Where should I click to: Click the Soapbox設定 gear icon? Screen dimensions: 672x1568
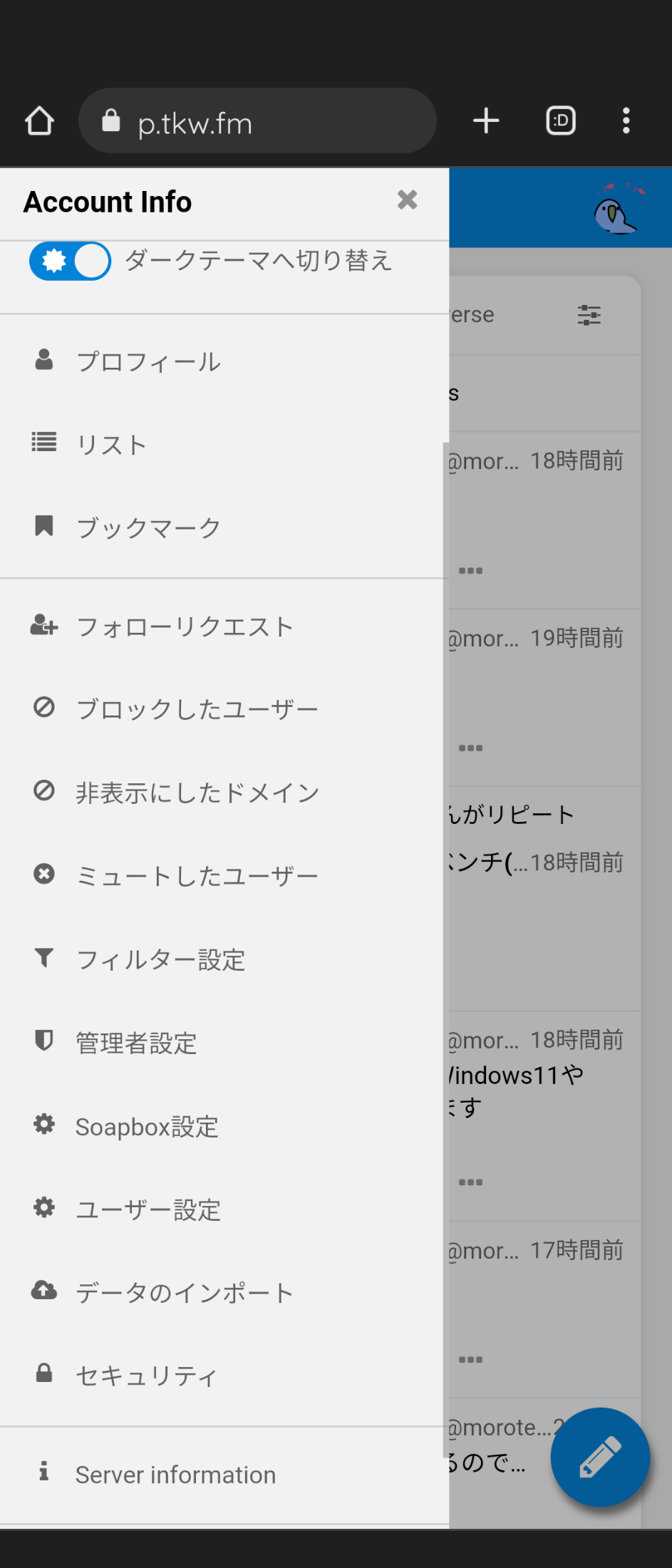coord(44,1125)
